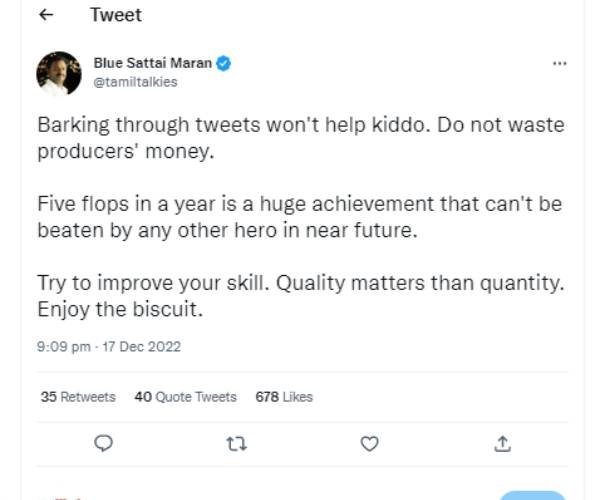Click the 'Five flops in a year' paragraph

pyautogui.click(x=300, y=217)
